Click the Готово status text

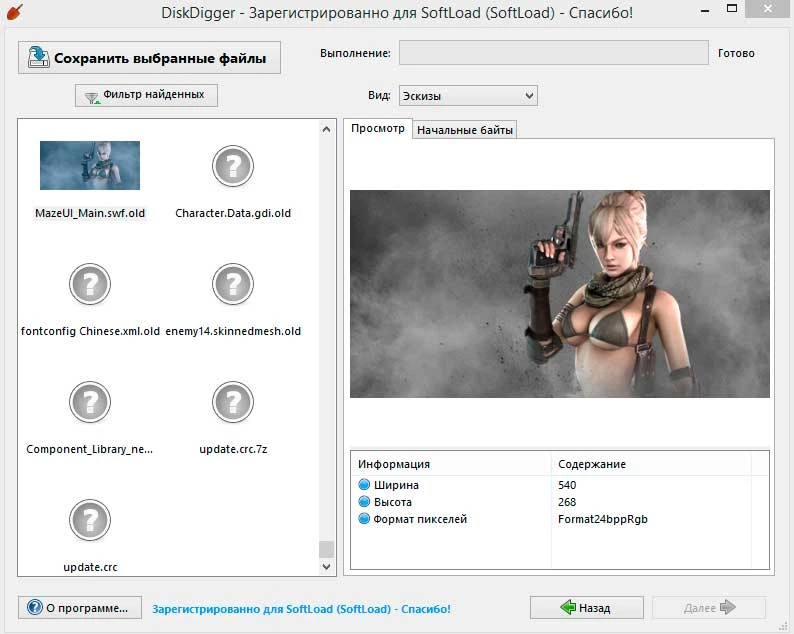(x=736, y=53)
